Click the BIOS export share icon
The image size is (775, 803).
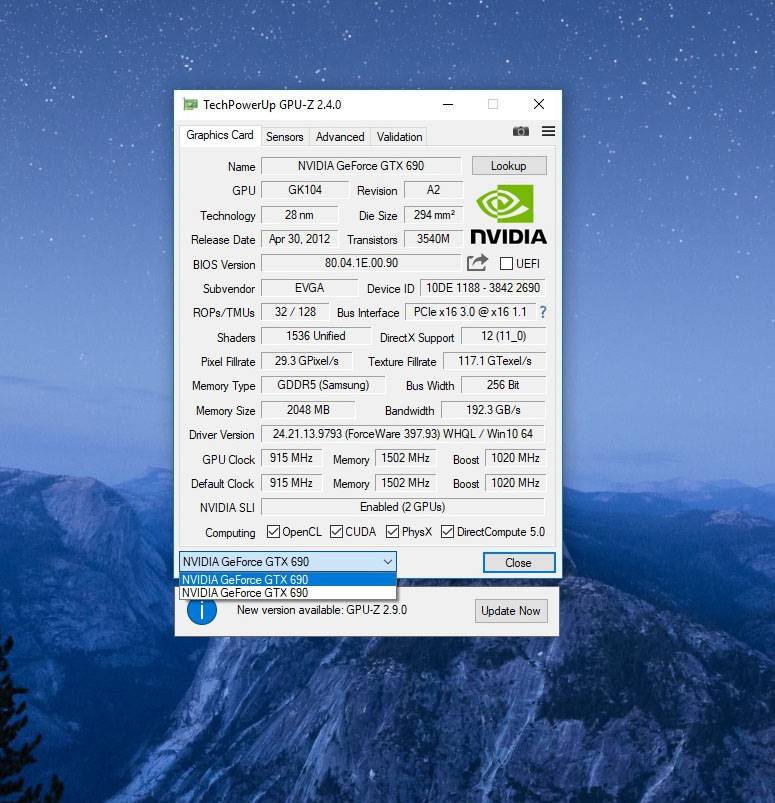tap(477, 263)
